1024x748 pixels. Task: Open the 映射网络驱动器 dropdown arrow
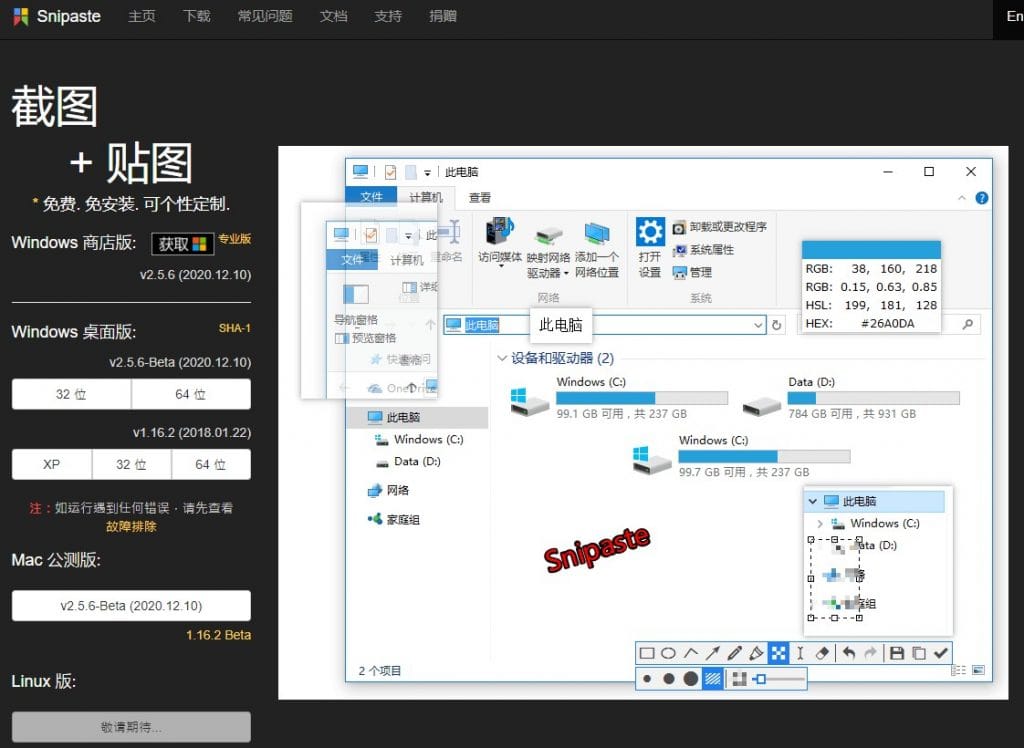point(566,273)
